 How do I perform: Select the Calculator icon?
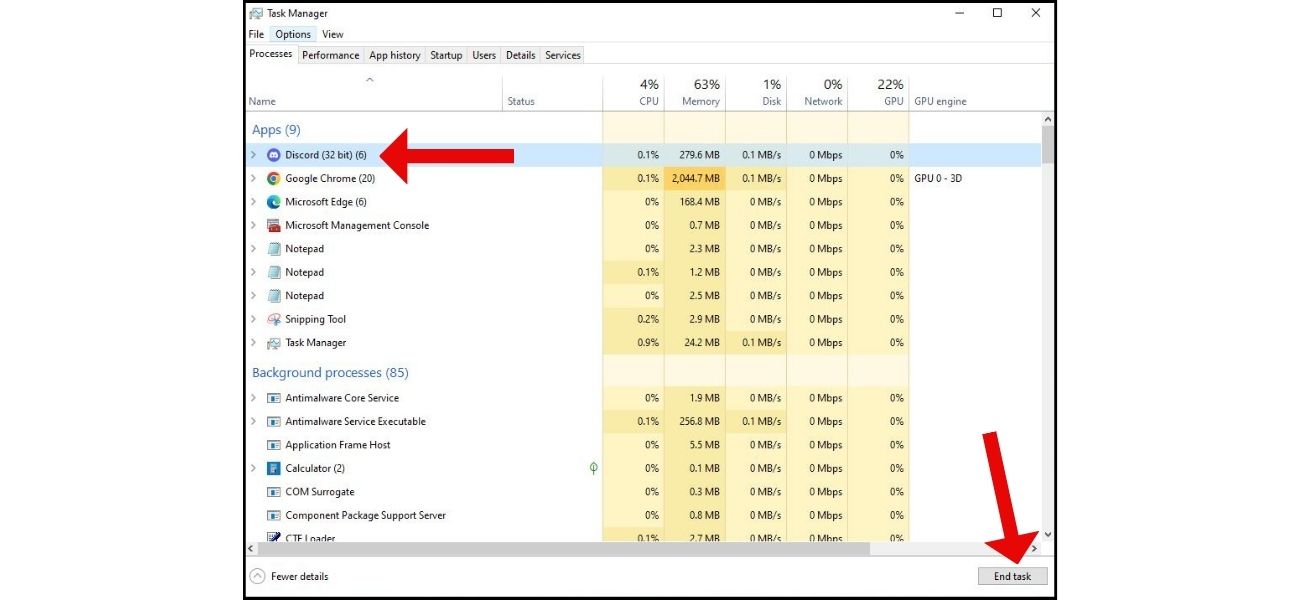(273, 468)
